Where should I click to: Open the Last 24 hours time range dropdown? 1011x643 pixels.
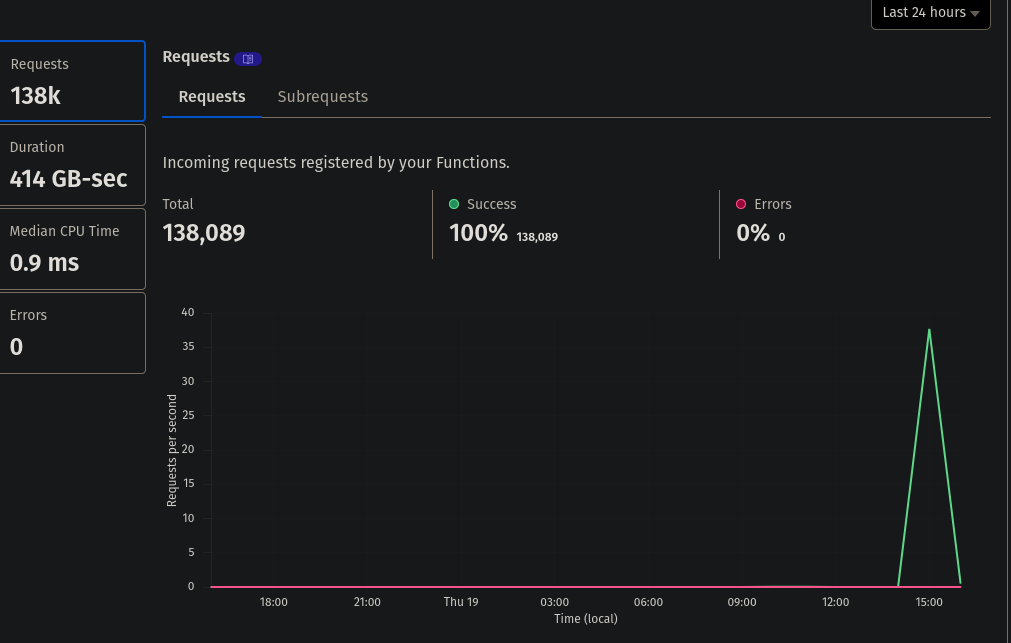click(x=930, y=13)
